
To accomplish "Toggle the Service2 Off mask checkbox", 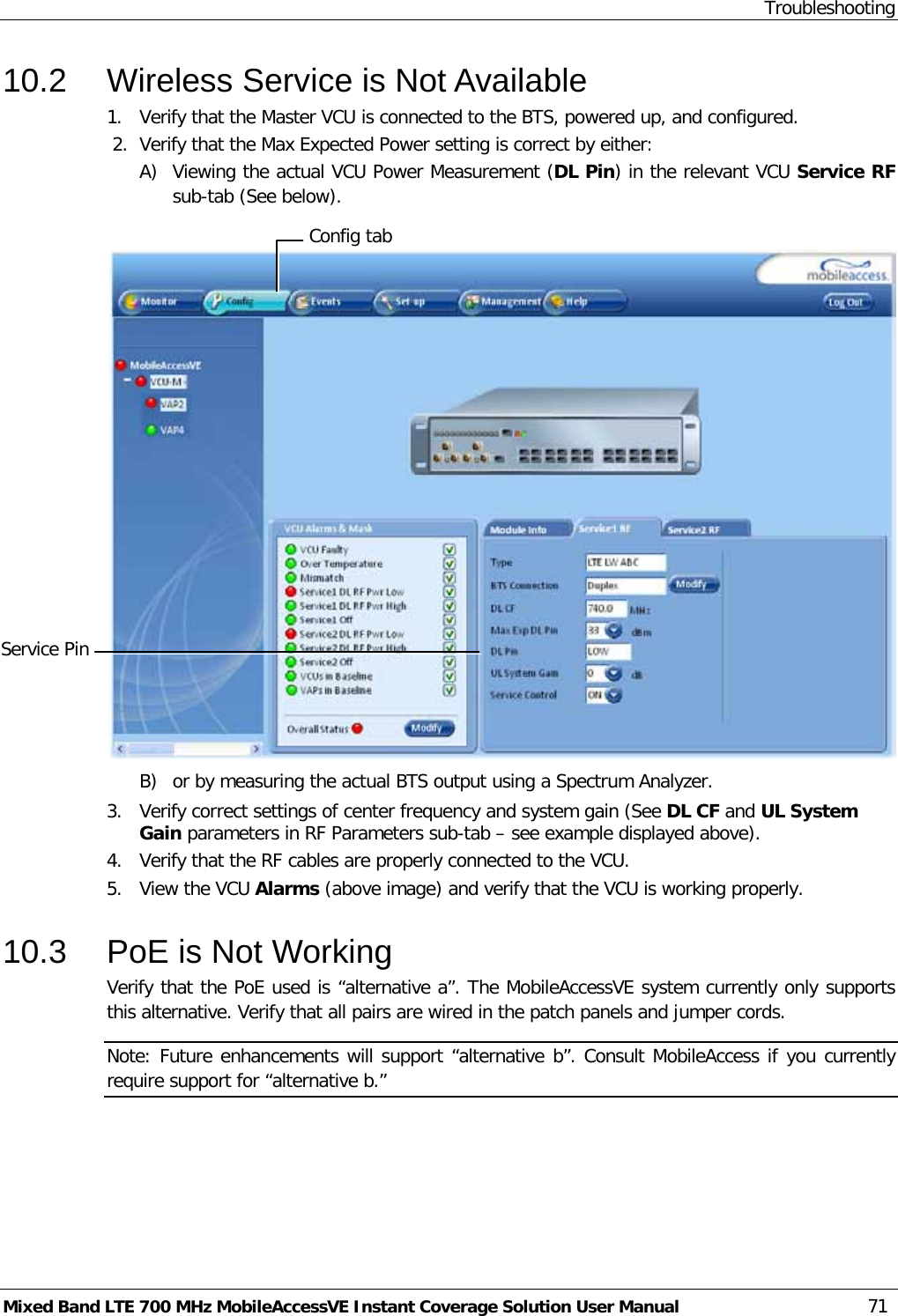I will 449,662.
